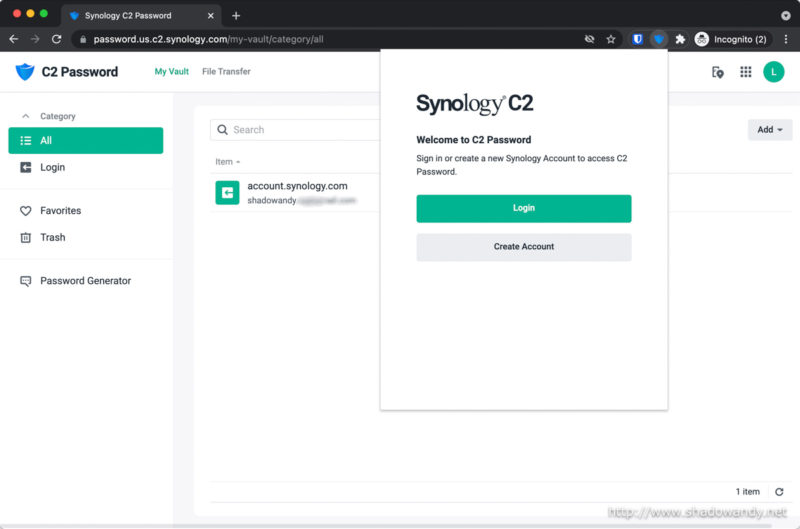Viewport: 800px width, 529px height.
Task: Select the Synology C2 Password browser tab
Action: coord(141,16)
